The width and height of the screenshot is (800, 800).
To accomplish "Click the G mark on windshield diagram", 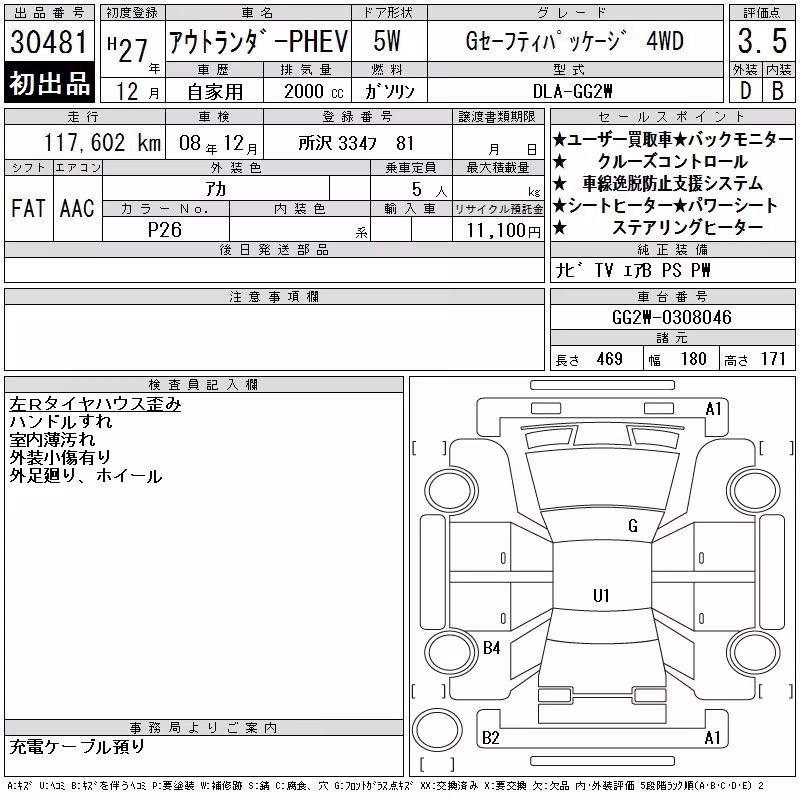I will coord(633,525).
